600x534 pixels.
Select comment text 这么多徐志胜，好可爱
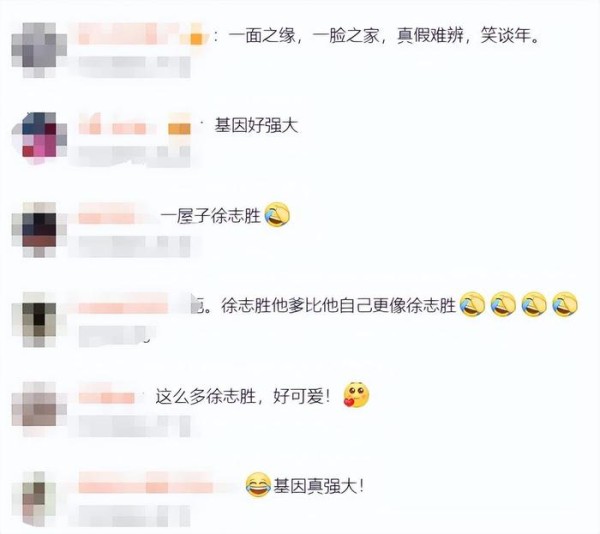pos(242,396)
